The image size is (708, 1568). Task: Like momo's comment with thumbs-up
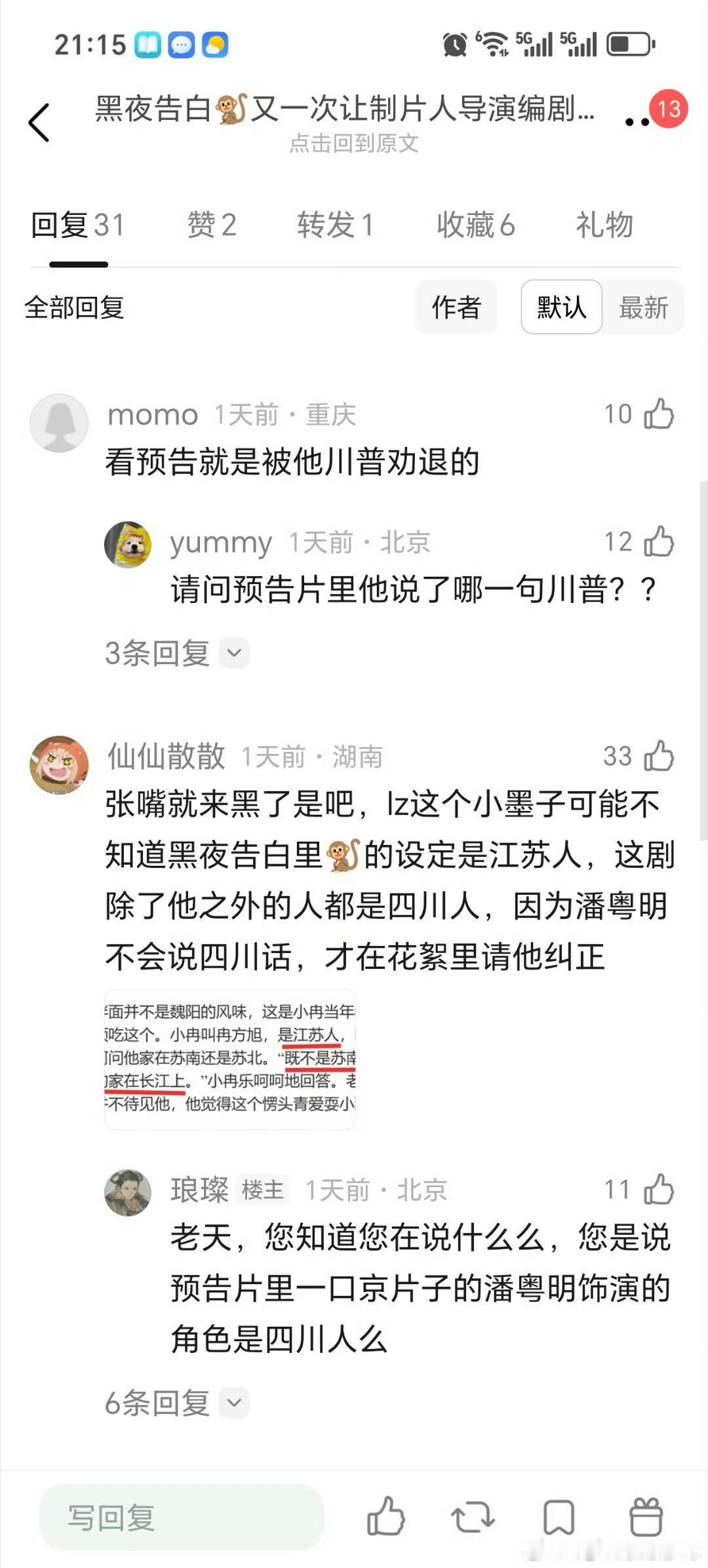click(x=659, y=414)
